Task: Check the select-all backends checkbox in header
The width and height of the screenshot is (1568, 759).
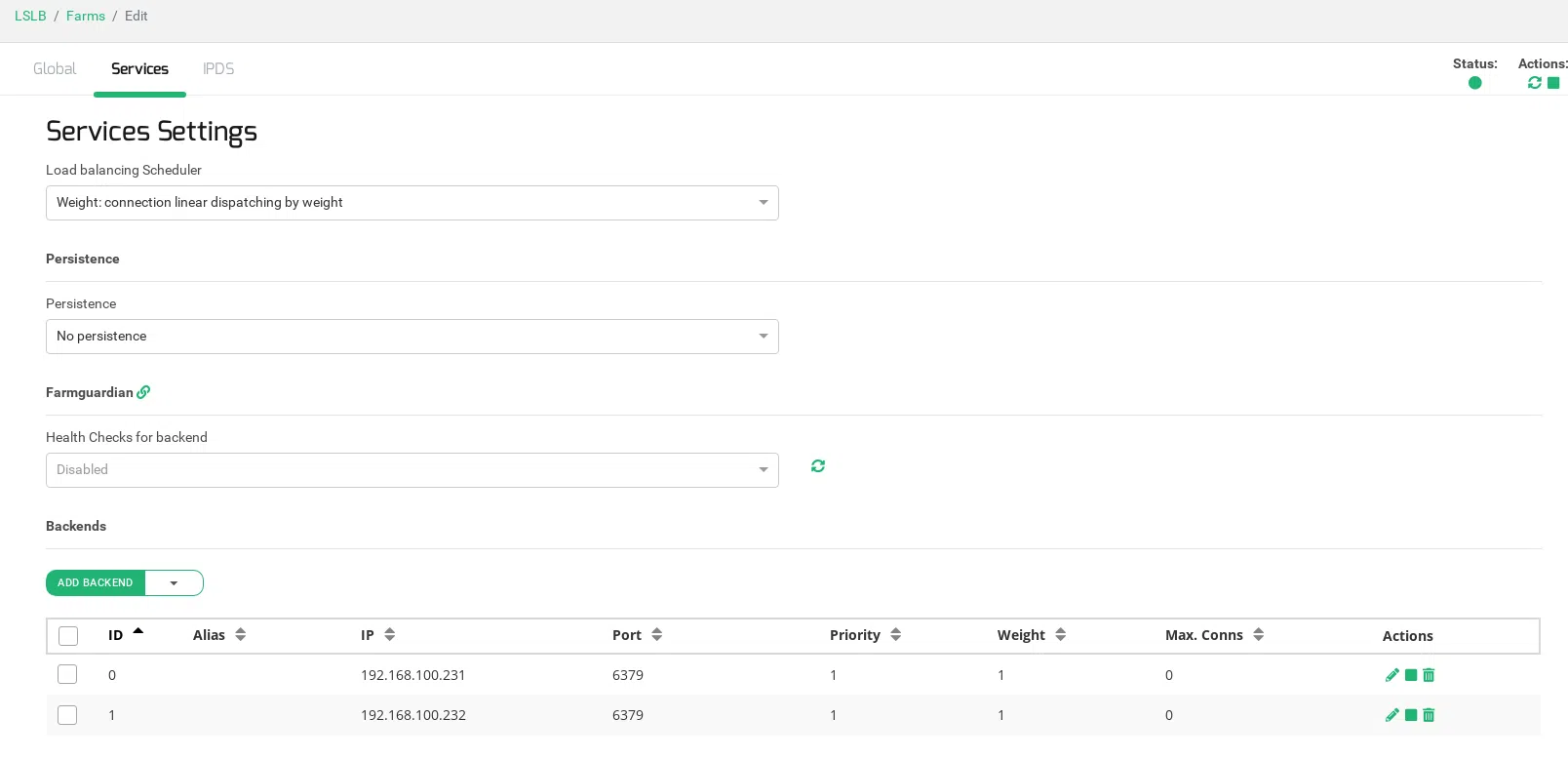Action: coord(68,636)
